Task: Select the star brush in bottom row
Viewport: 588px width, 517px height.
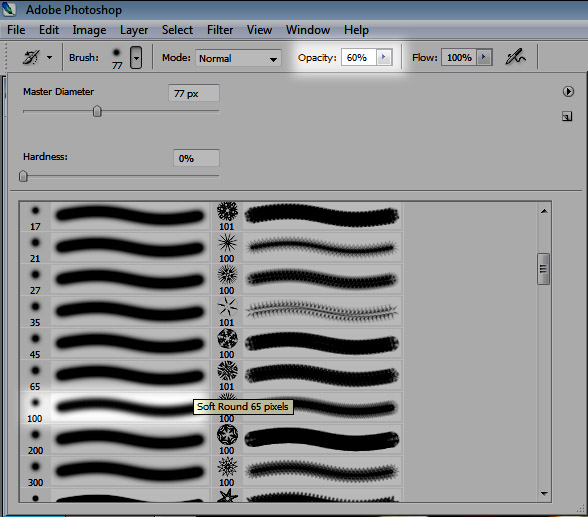Action: [x=227, y=495]
